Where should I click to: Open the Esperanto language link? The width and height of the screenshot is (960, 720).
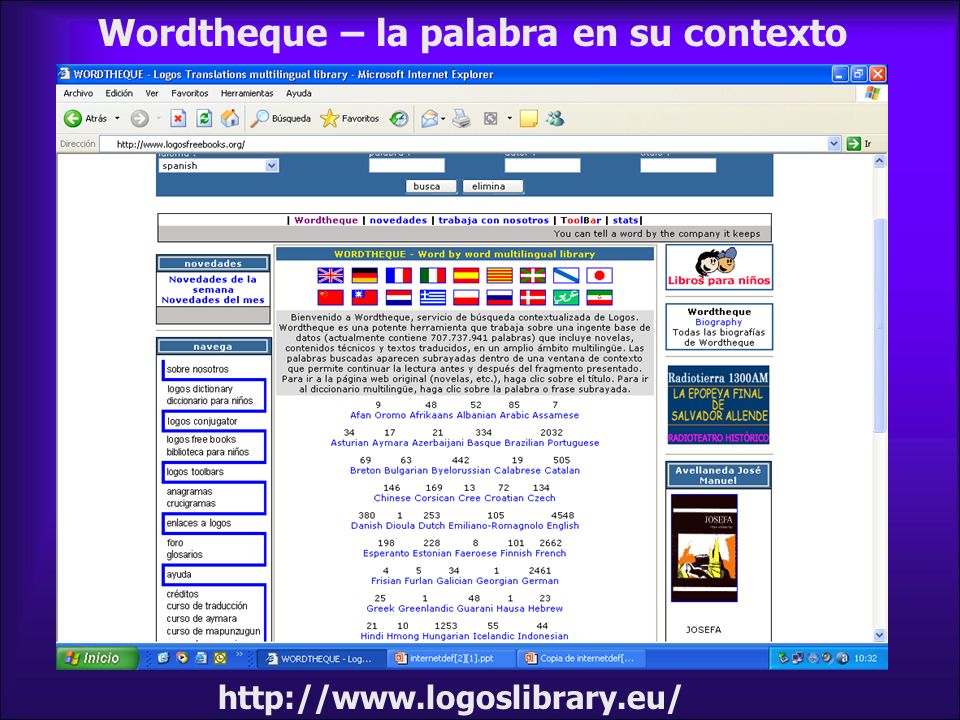click(386, 553)
